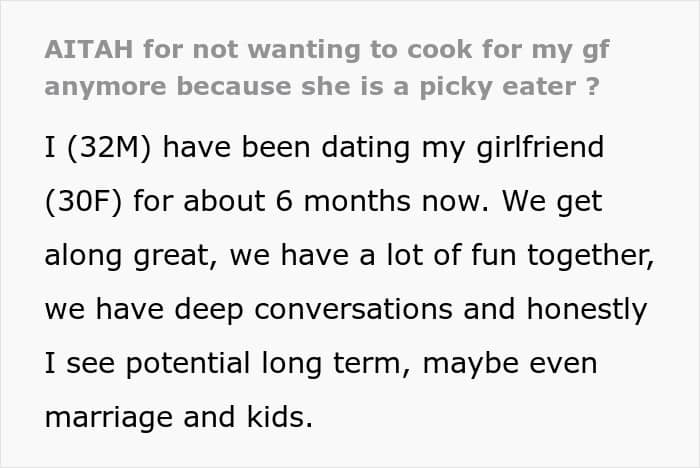
Task: Click the words "maybe even"
Action: click(x=510, y=364)
